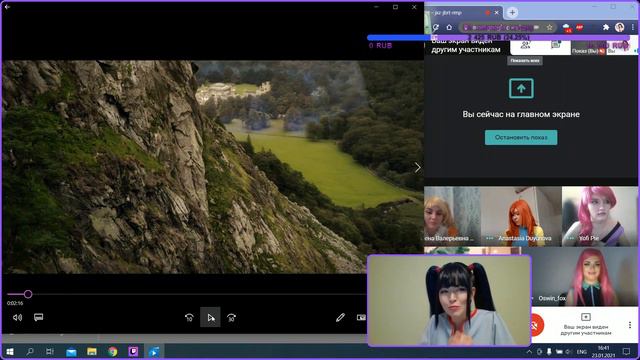
Task: Close the active Meet browser tab
Action: click(496, 13)
